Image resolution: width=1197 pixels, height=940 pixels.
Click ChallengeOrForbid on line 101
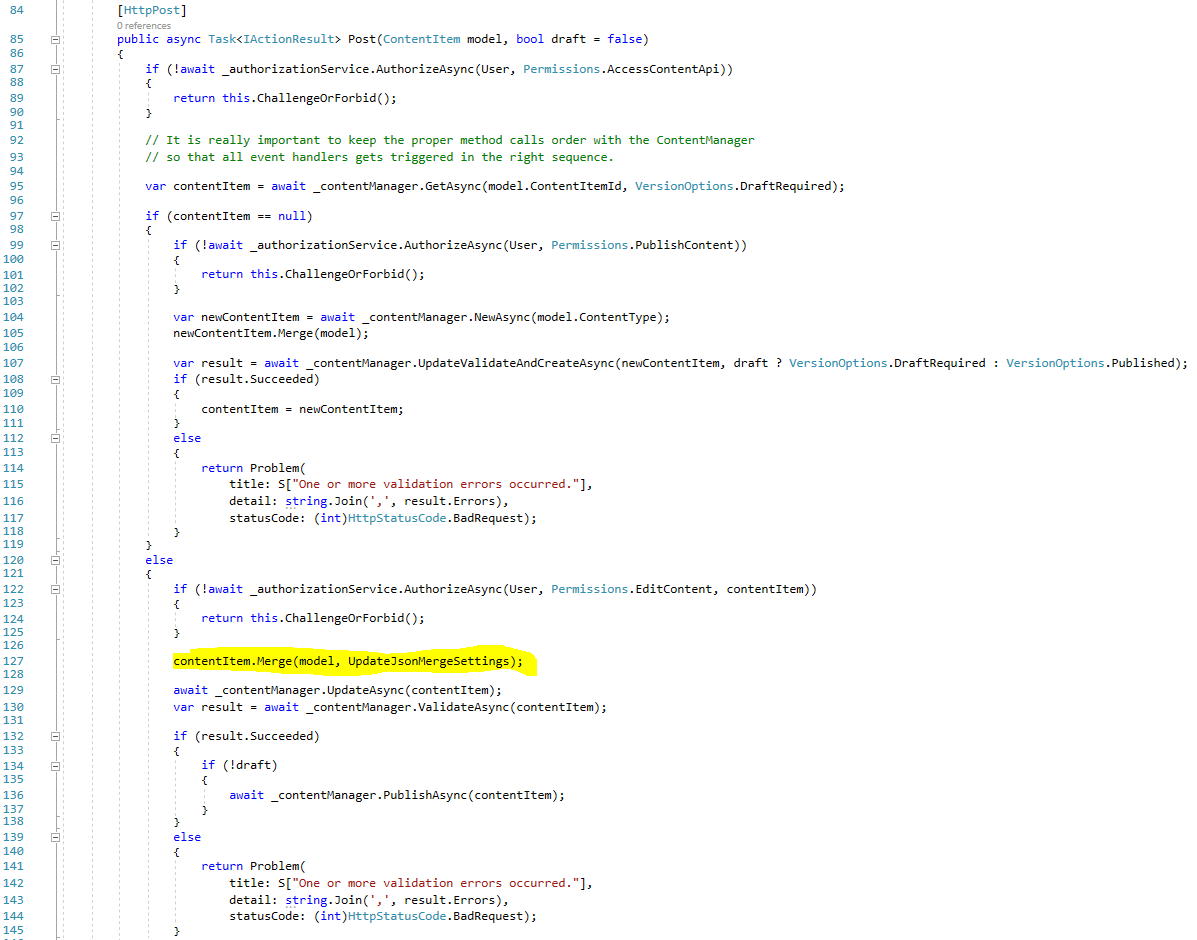click(x=344, y=274)
